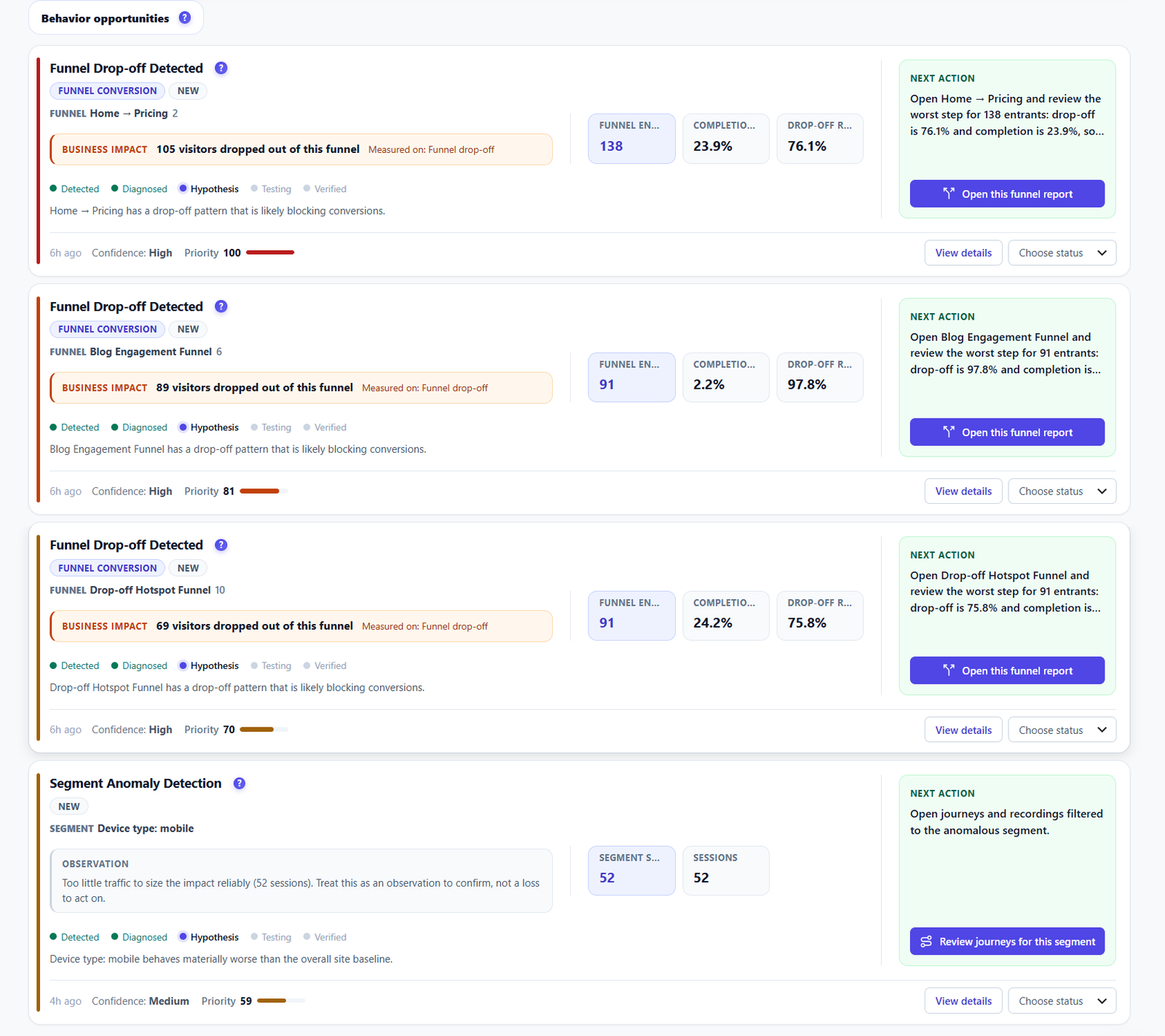
Task: Expand Choose status for Home → Pricing card
Action: pos(1062,253)
